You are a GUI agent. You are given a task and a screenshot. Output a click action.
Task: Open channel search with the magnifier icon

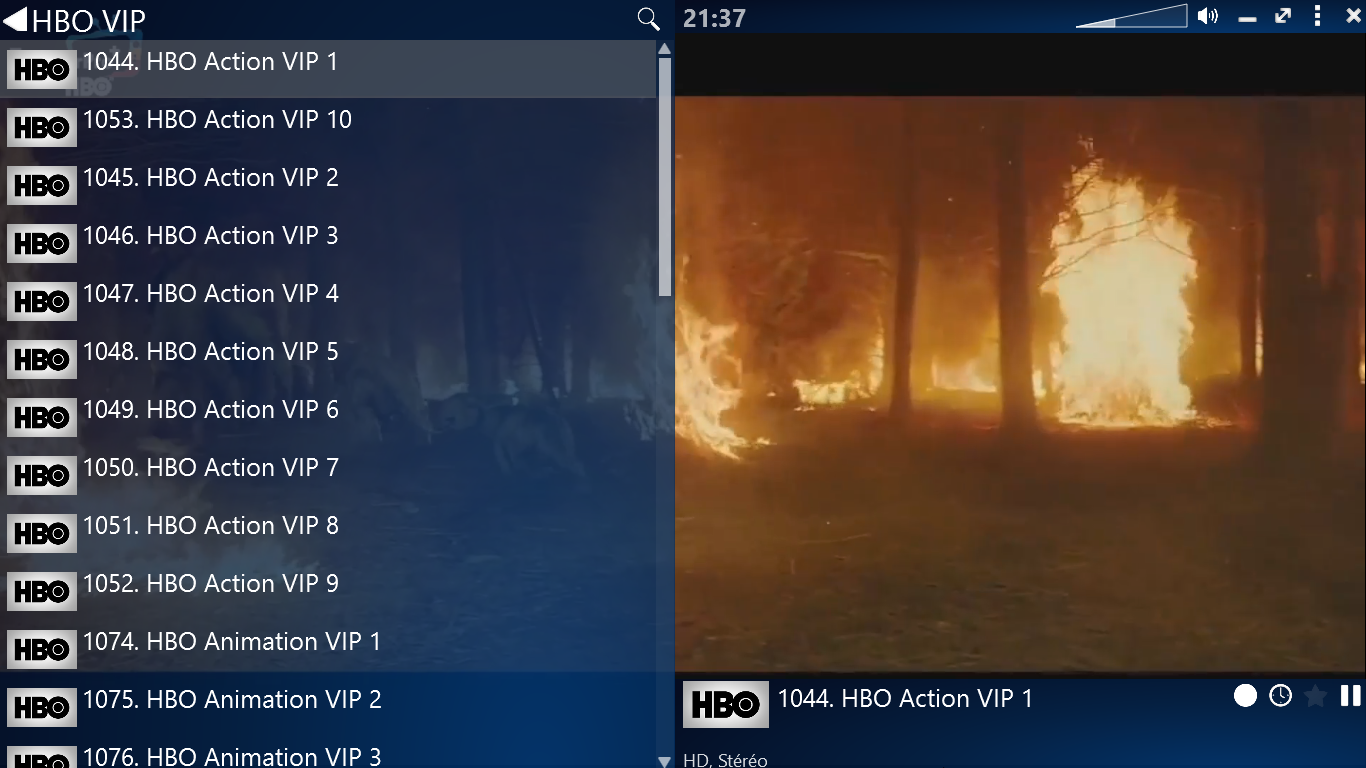[648, 19]
